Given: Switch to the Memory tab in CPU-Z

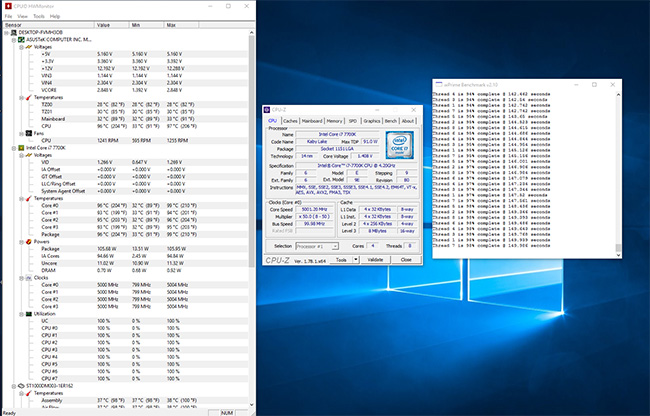Looking at the screenshot, I should pos(334,121).
